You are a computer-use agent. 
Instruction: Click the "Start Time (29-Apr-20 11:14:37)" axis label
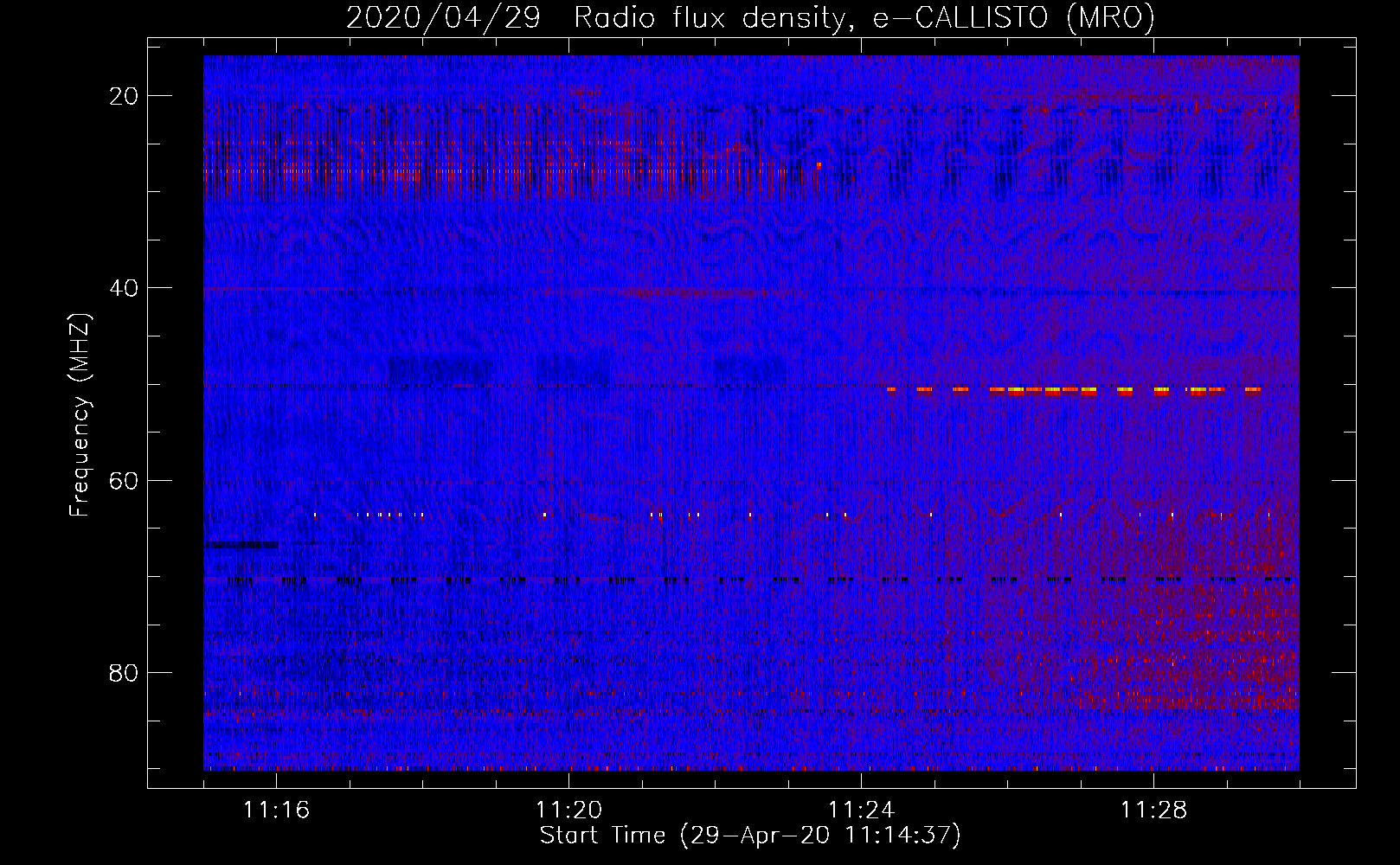pyautogui.click(x=750, y=836)
